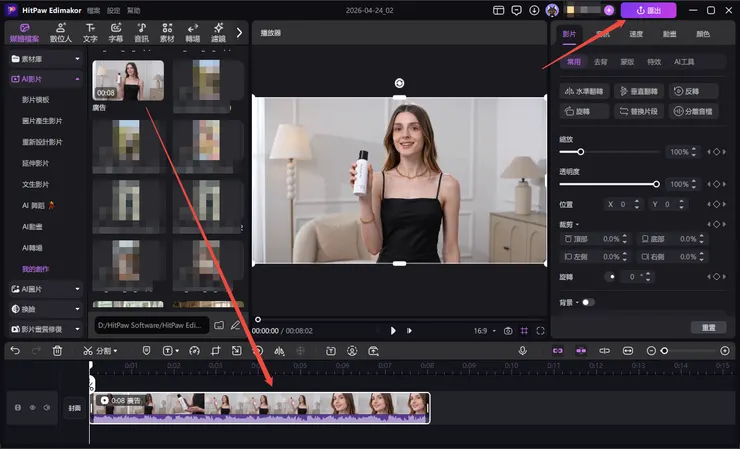Switch to the 速度 speed tab
740x449 pixels.
point(636,33)
